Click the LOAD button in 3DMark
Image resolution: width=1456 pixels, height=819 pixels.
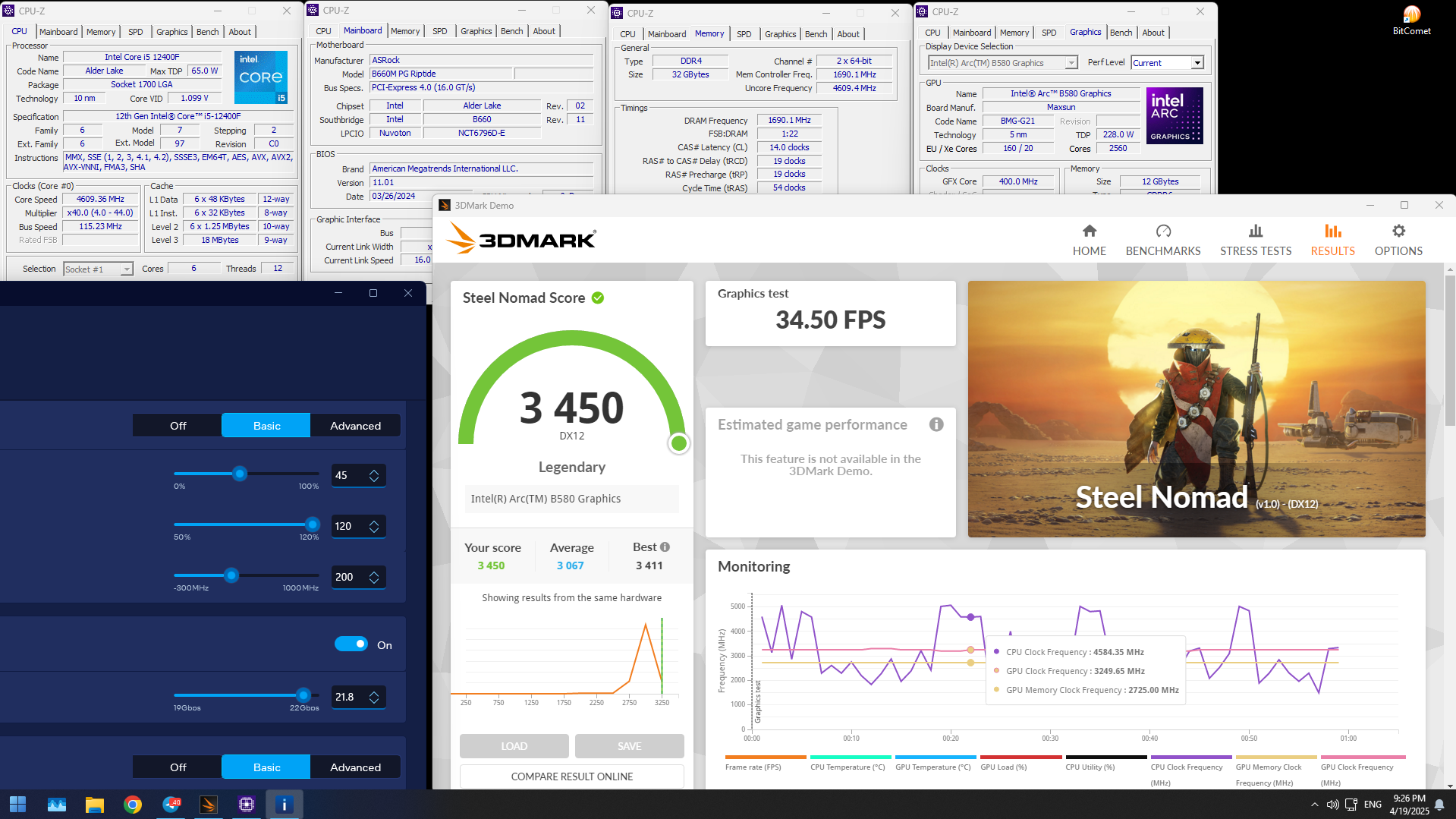tap(514, 746)
